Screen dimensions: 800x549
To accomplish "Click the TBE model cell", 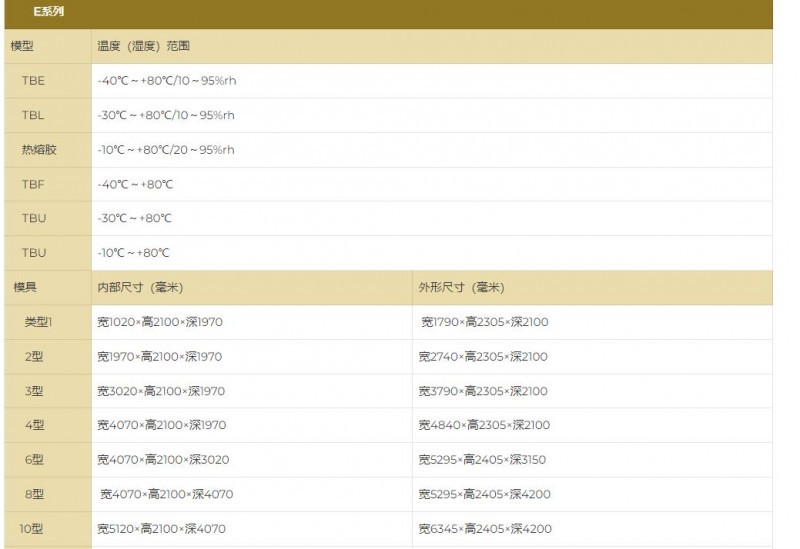I will [x=48, y=81].
